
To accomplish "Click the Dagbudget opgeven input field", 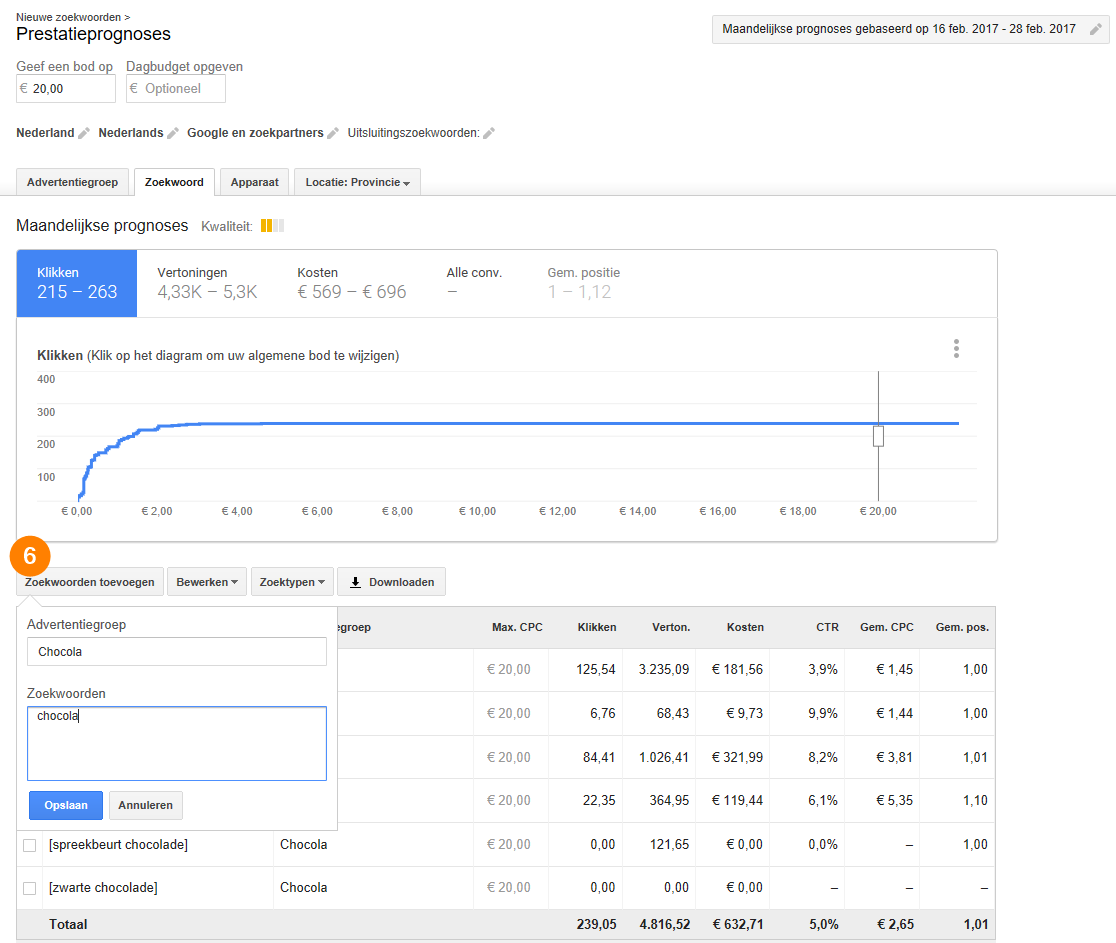I will [176, 89].
